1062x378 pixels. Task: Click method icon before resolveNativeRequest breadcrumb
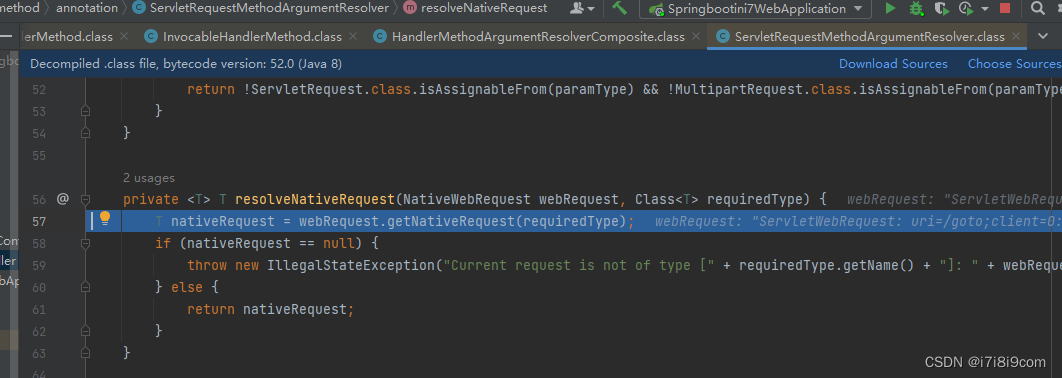(x=410, y=8)
